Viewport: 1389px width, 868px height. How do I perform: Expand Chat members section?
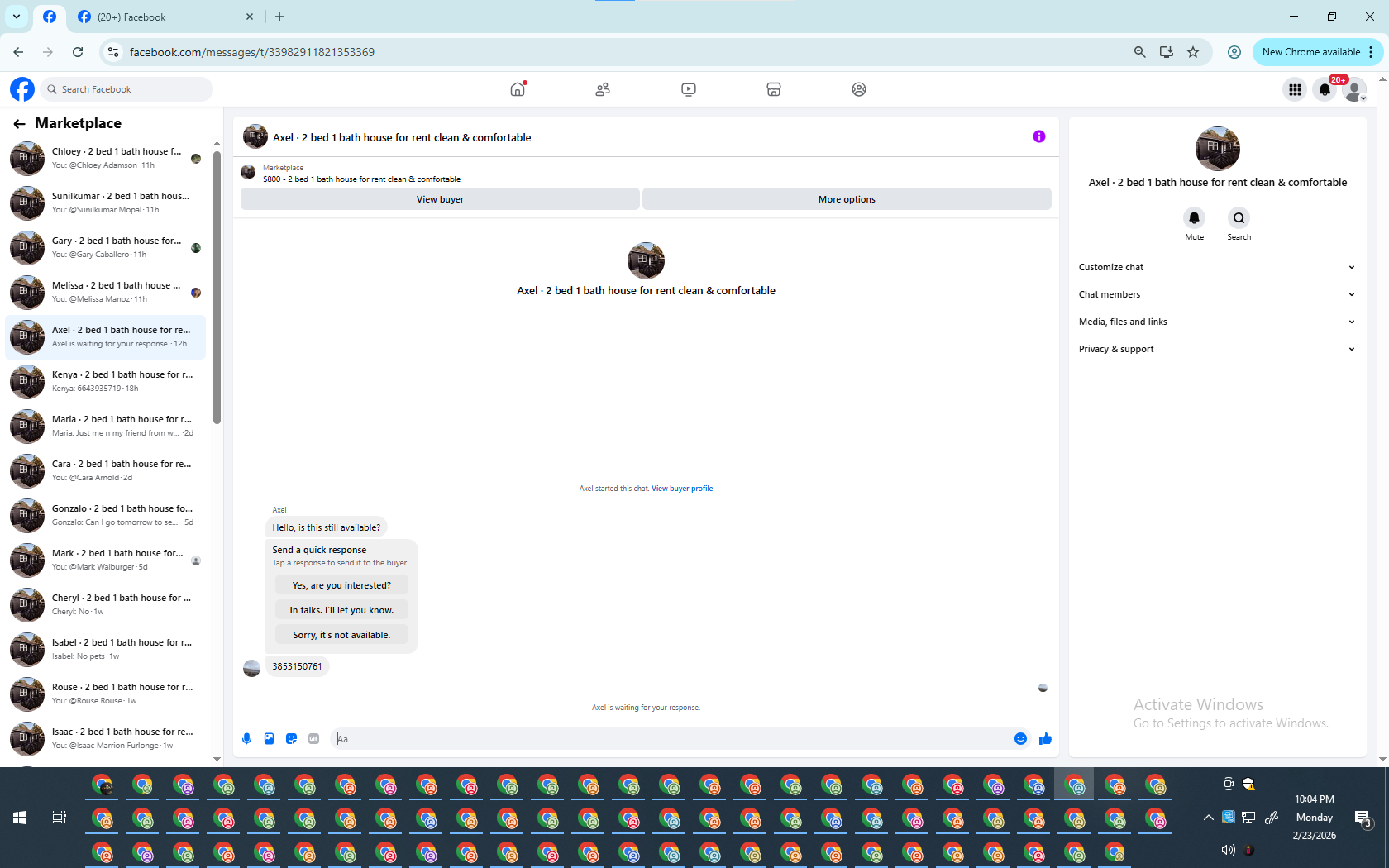click(x=1217, y=294)
